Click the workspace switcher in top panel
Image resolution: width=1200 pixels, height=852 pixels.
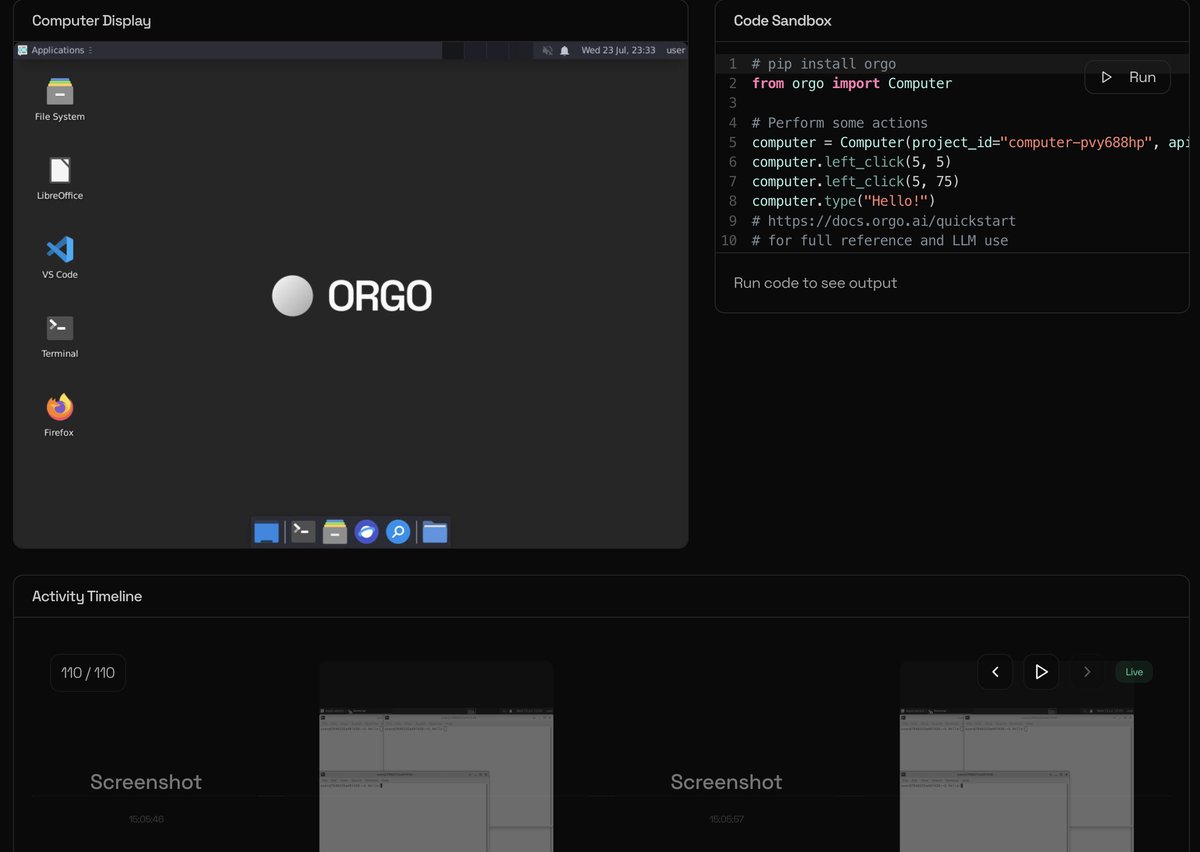[x=487, y=50]
